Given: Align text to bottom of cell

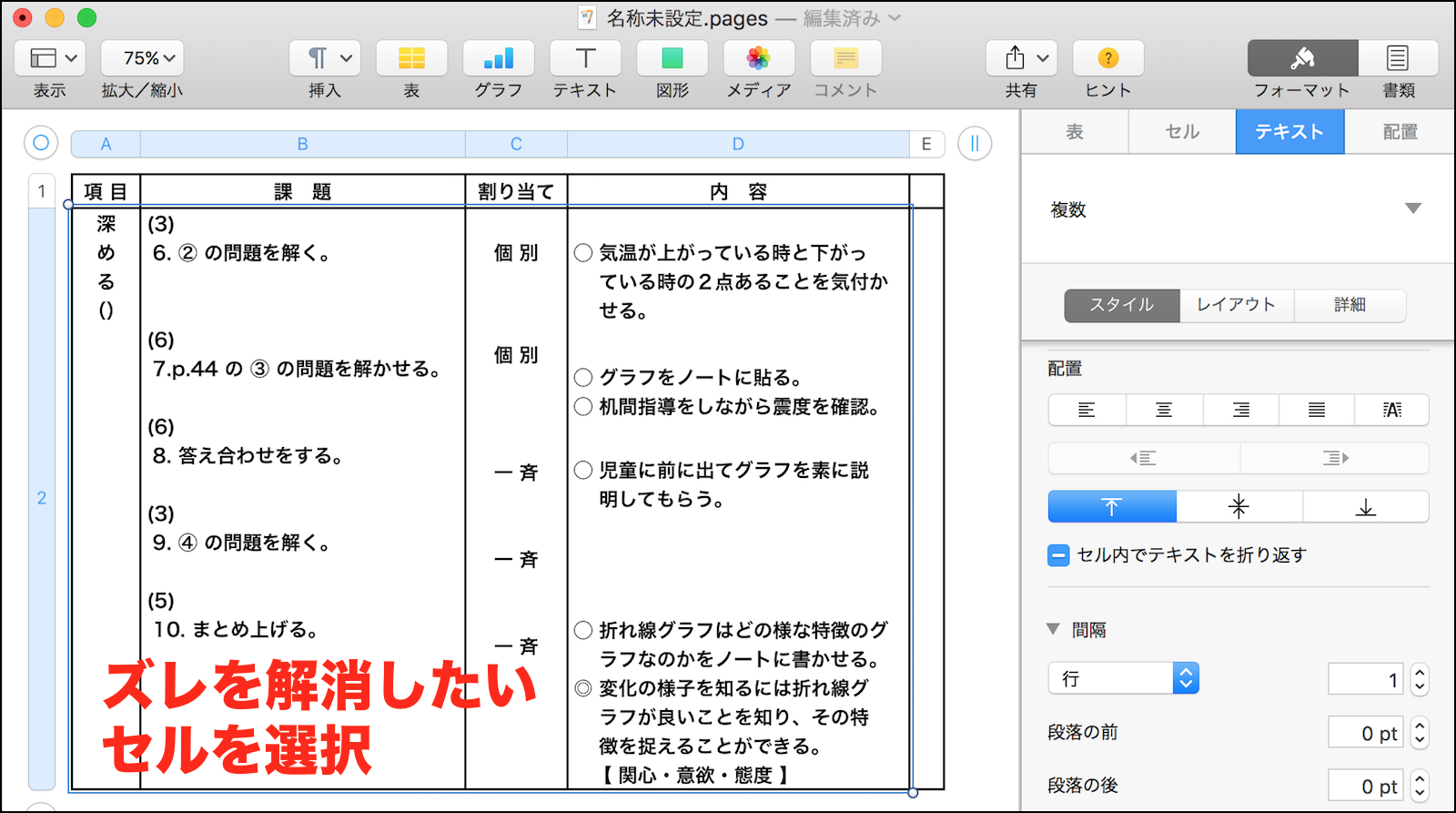Looking at the screenshot, I should [1365, 507].
